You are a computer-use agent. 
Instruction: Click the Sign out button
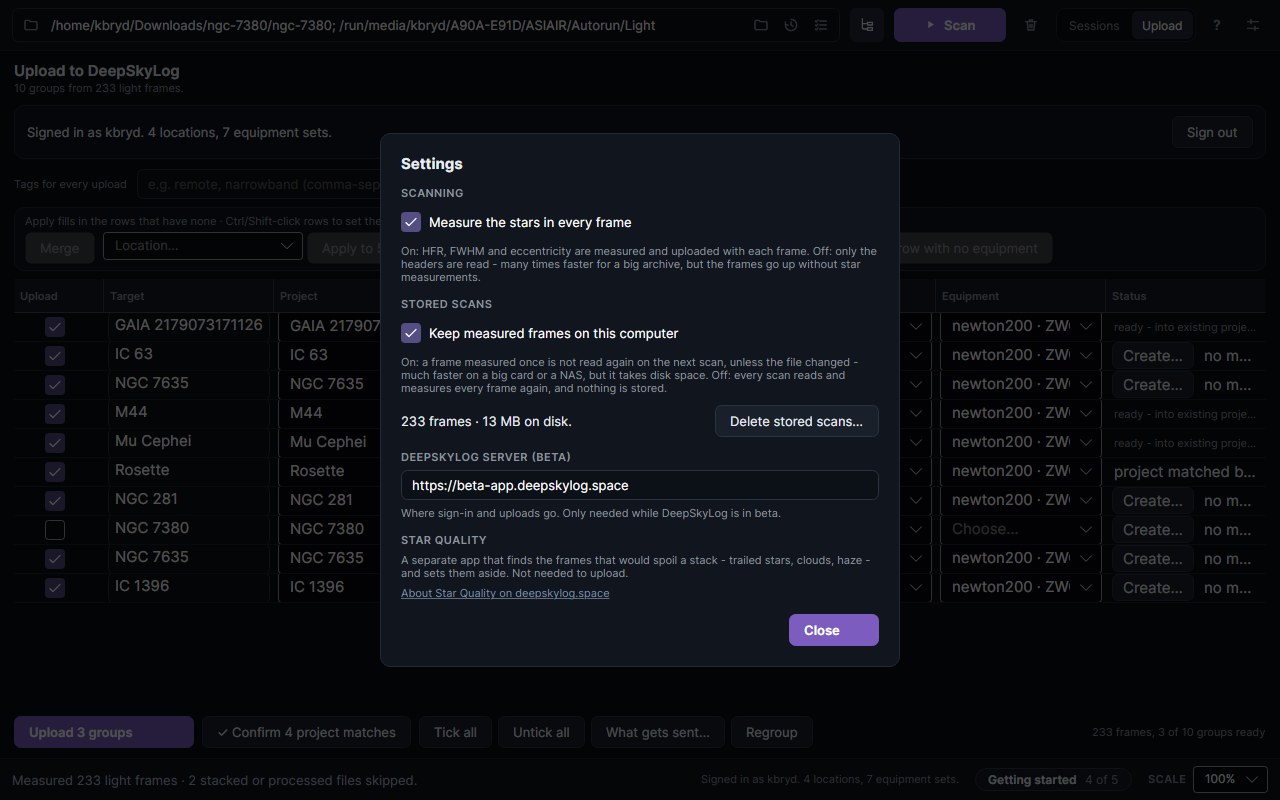pyautogui.click(x=1212, y=132)
